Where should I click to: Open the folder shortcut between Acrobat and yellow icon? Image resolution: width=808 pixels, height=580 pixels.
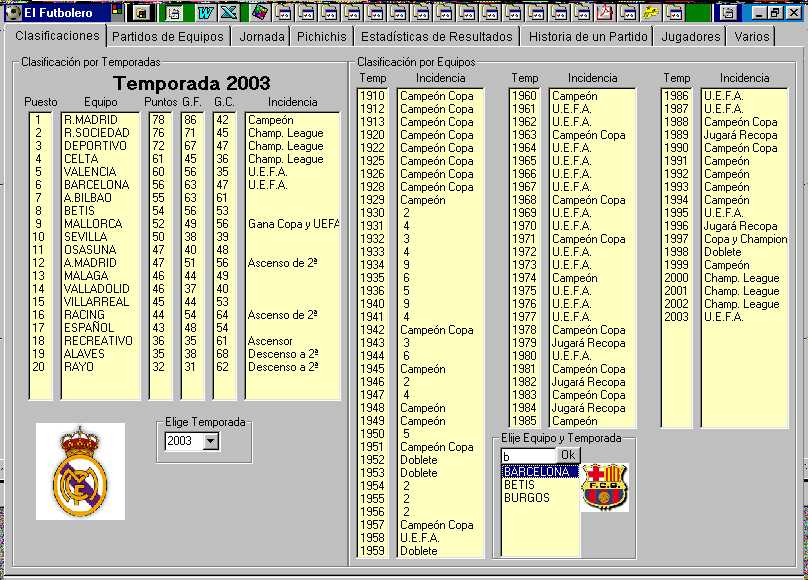628,12
